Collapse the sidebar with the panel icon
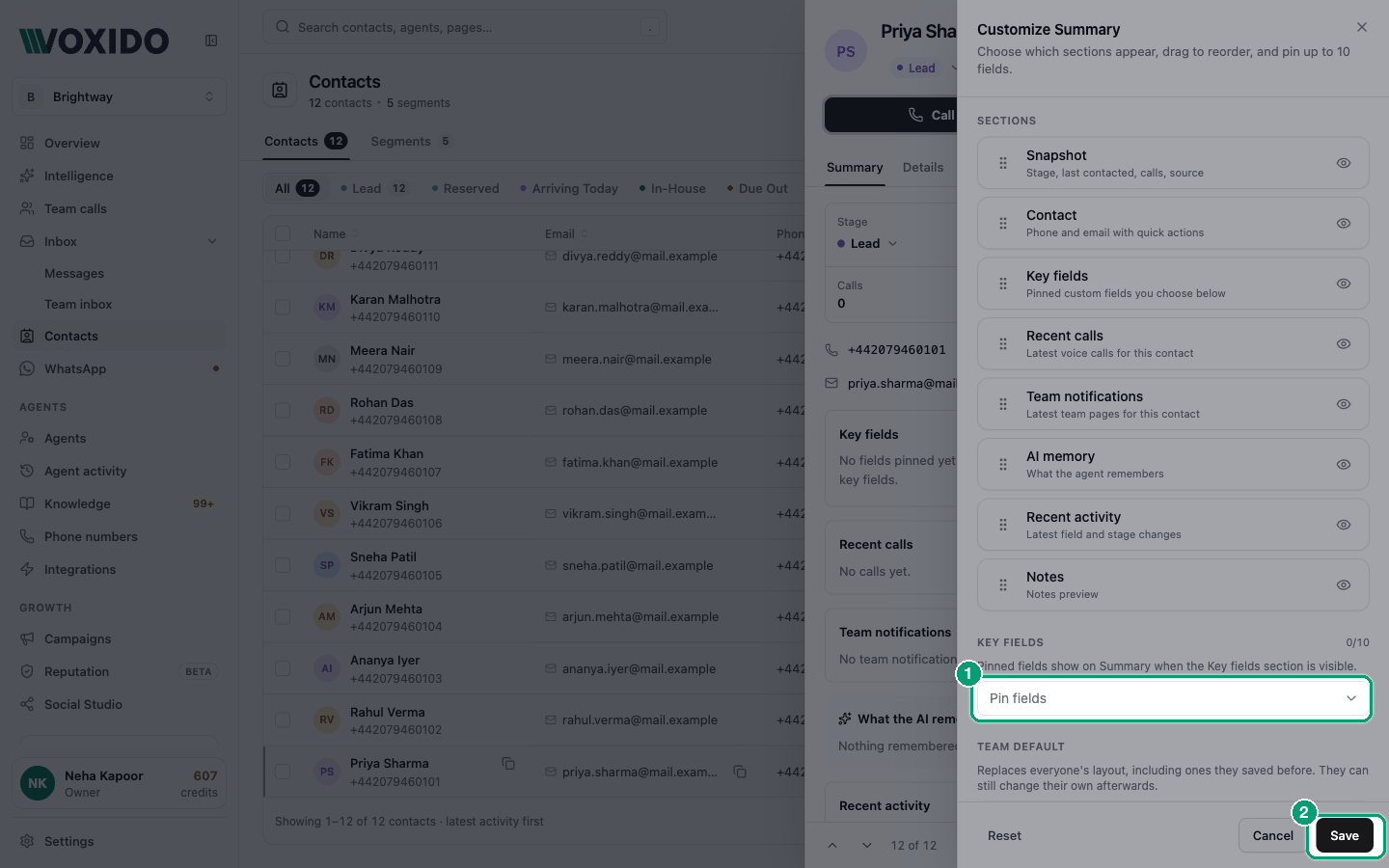The image size is (1389, 868). pyautogui.click(x=211, y=41)
